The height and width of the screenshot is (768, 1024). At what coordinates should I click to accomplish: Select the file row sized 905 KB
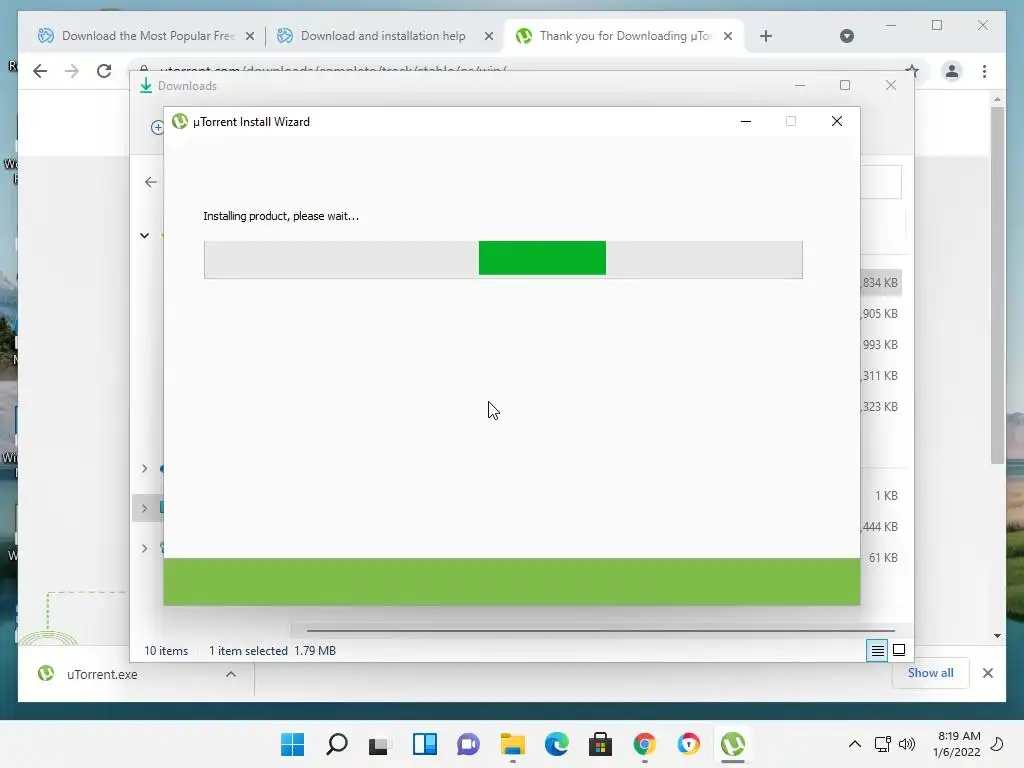click(x=880, y=313)
